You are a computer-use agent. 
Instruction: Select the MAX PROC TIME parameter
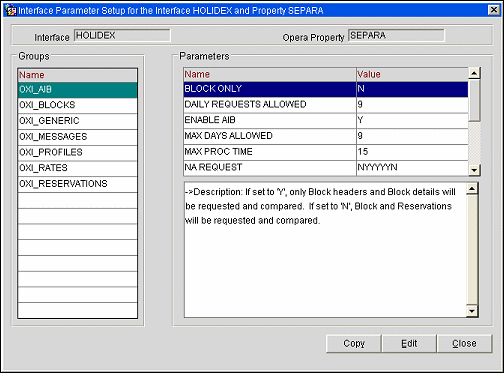pyautogui.click(x=326, y=152)
